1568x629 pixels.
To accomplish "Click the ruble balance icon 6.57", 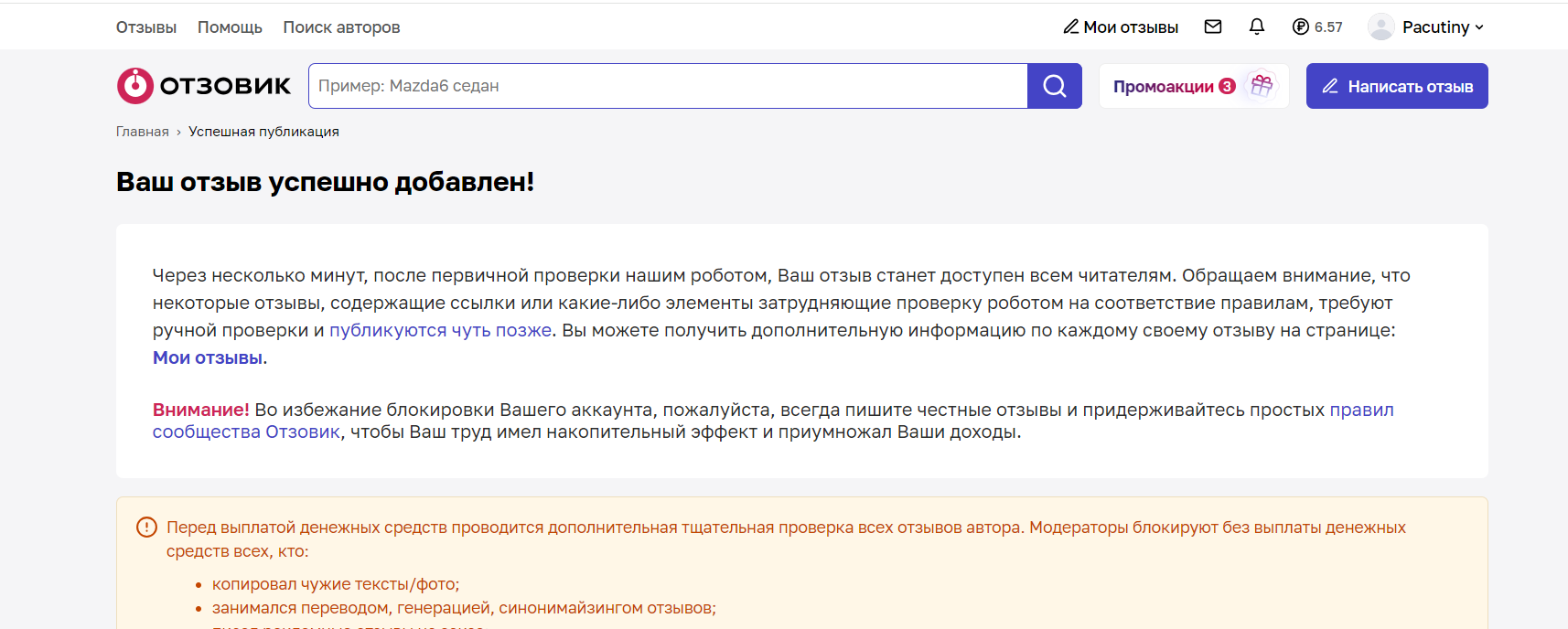I will tap(1317, 27).
